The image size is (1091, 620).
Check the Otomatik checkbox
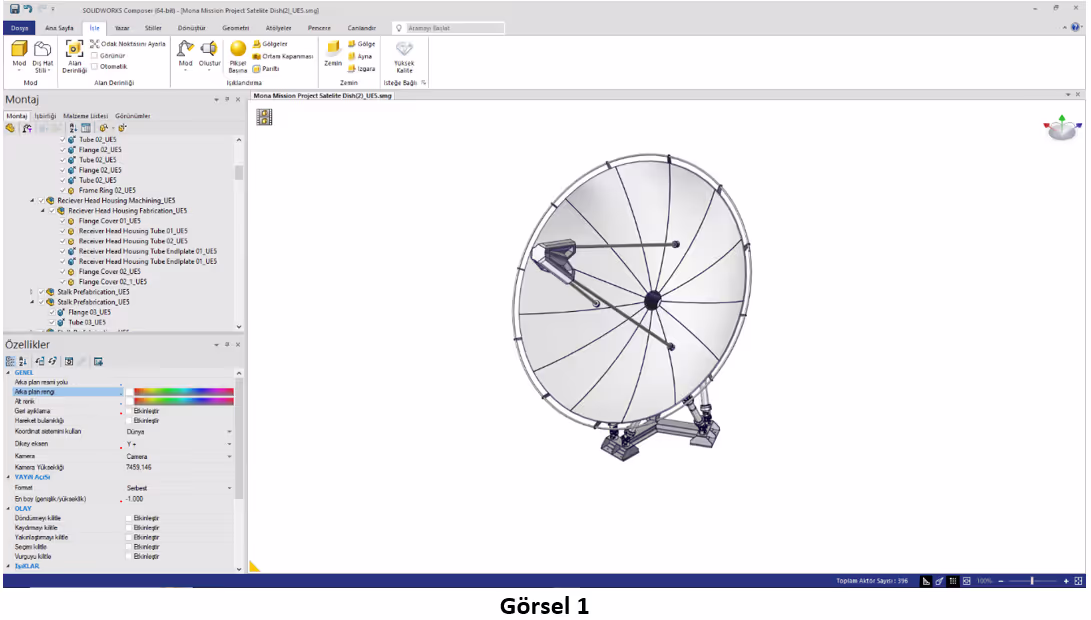pos(95,67)
